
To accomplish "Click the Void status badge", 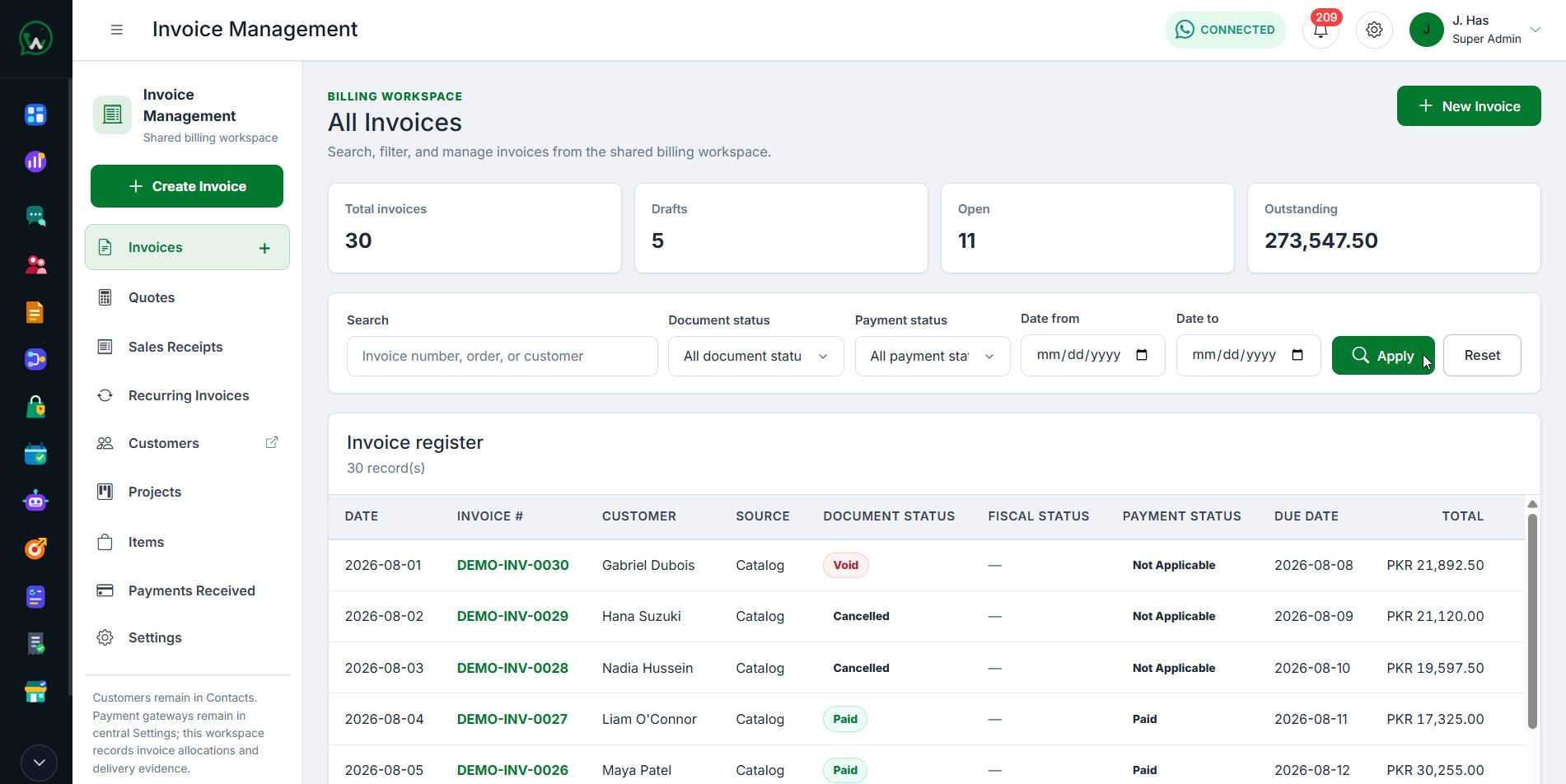I will pos(845,565).
